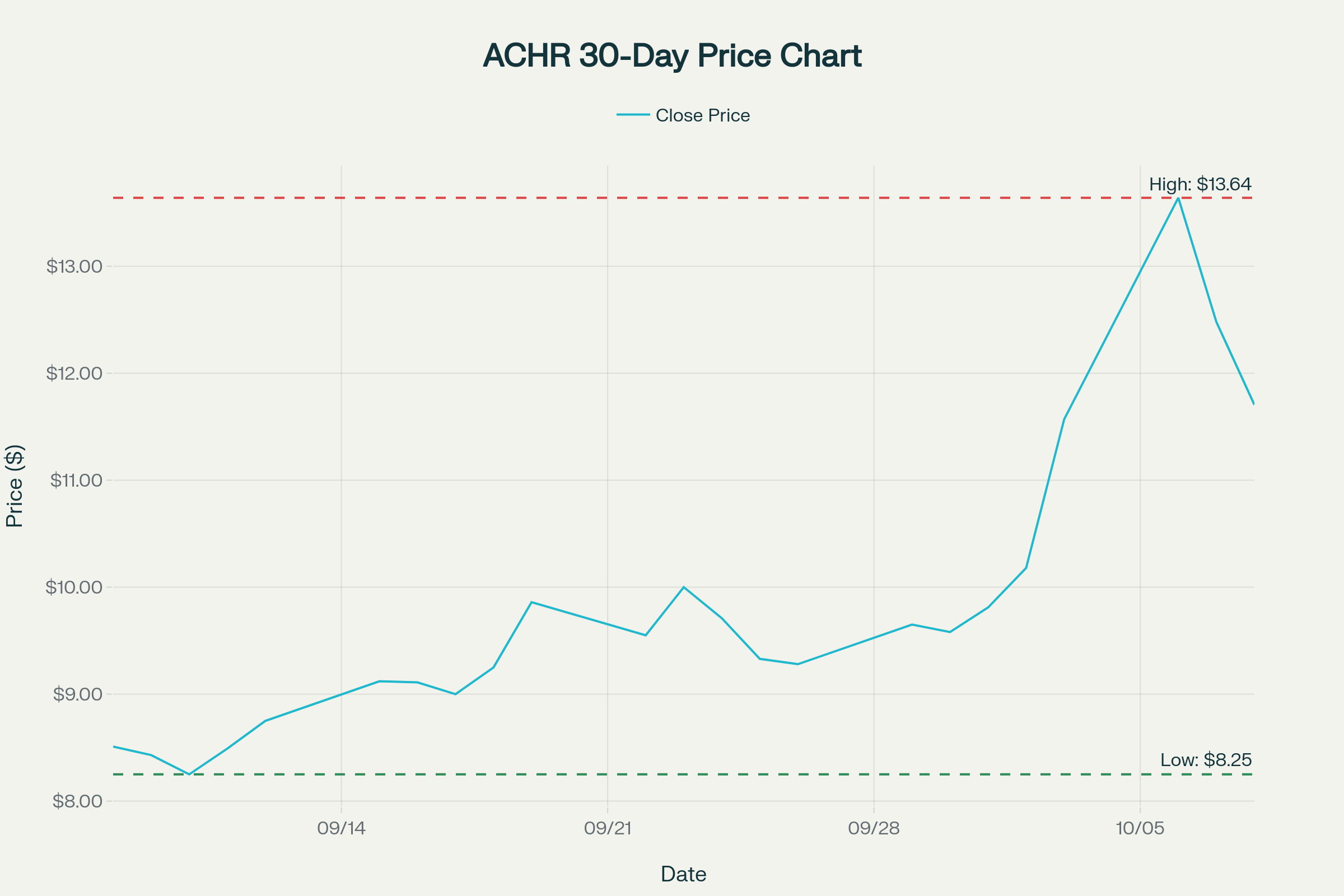Click the 10/05 date tick label

(1140, 829)
